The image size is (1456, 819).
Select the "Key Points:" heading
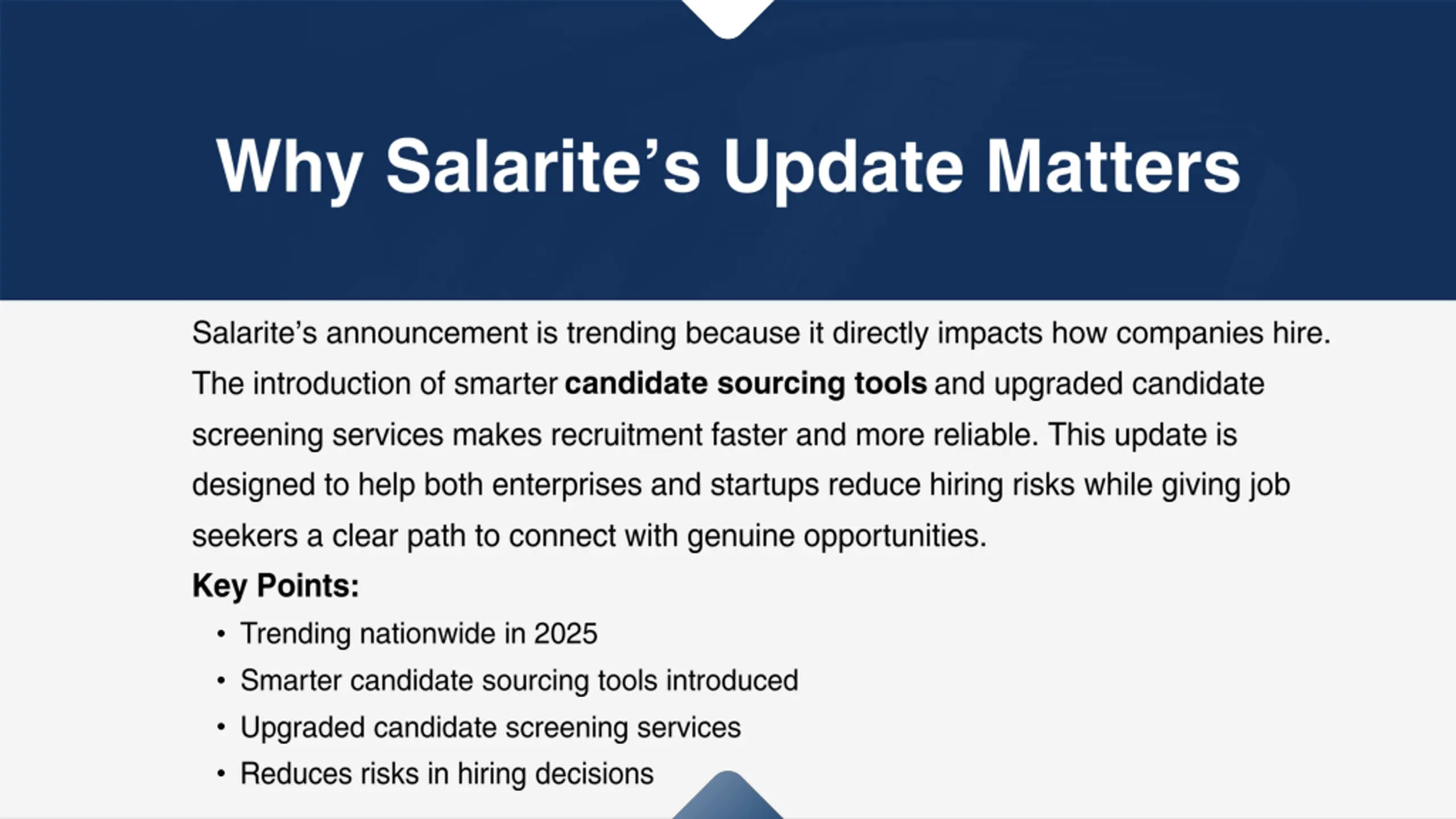(x=276, y=585)
